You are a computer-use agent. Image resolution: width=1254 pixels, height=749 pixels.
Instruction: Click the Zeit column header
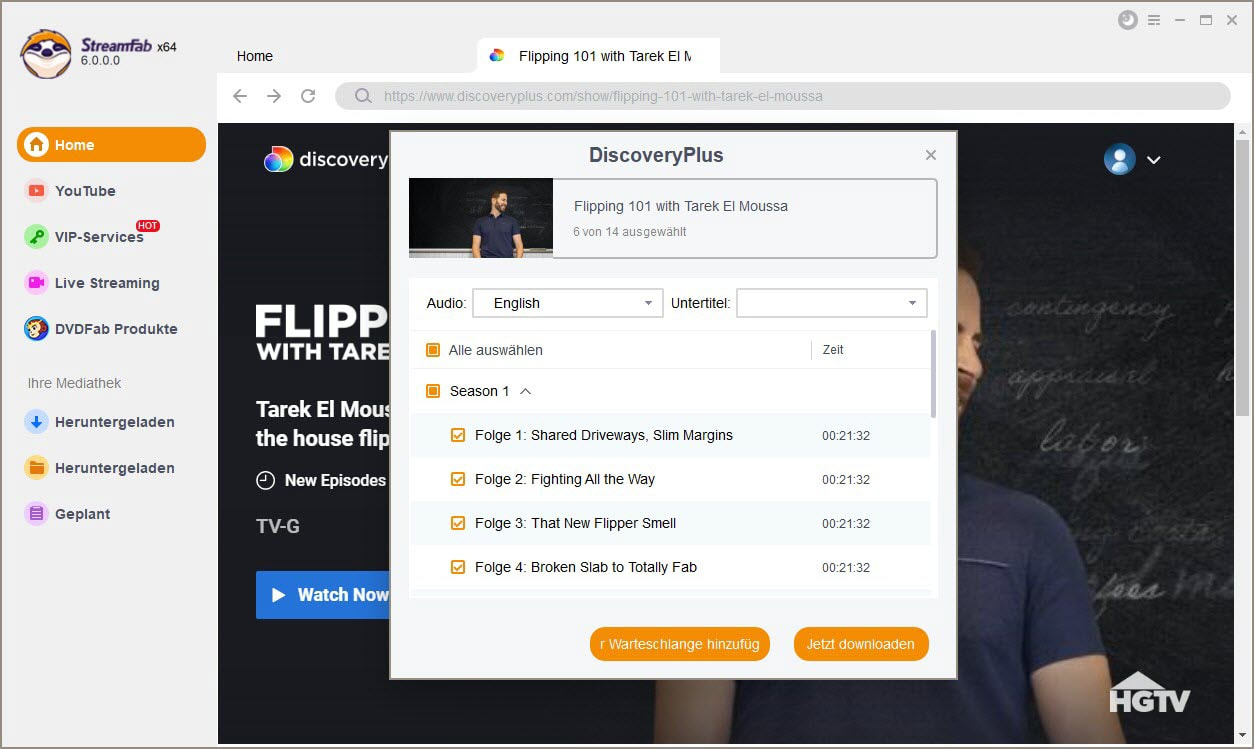coord(833,350)
